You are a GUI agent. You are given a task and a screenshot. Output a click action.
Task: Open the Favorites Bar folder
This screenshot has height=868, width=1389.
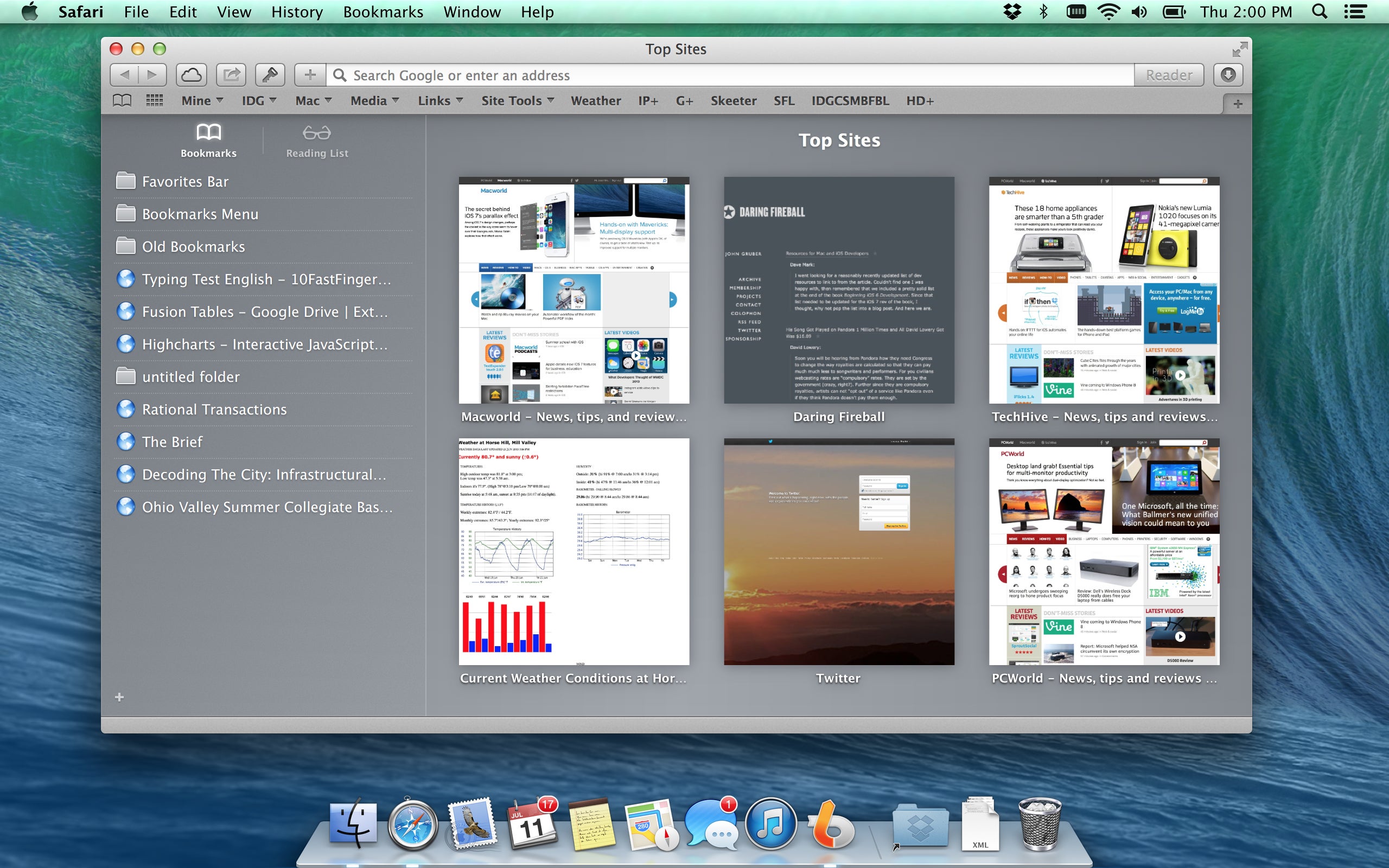point(263,182)
